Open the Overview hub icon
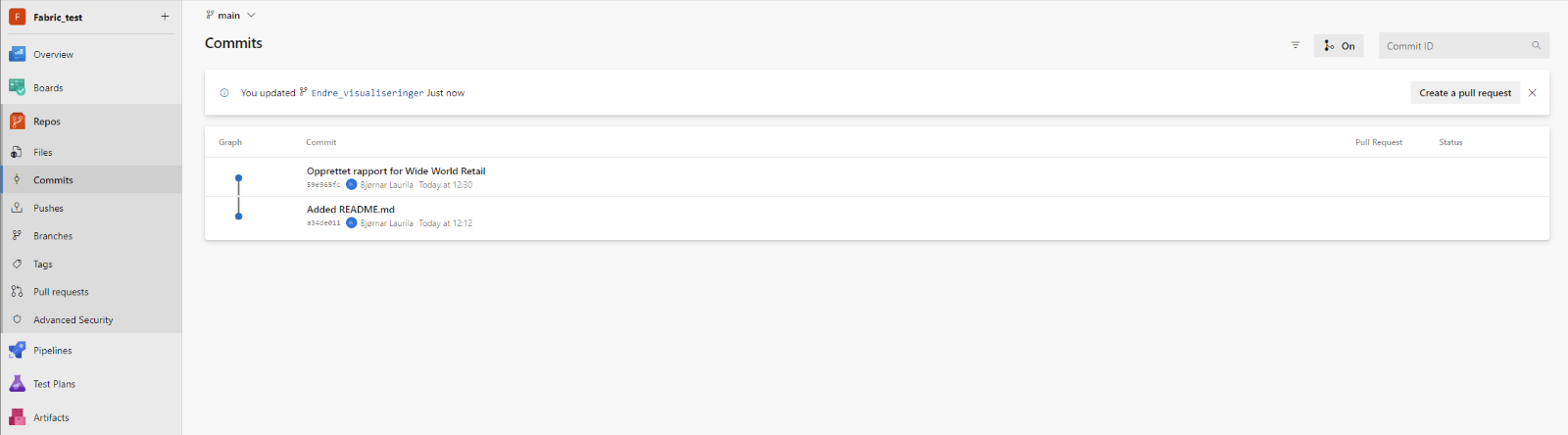Screen dimensions: 1568x435 tap(17, 54)
